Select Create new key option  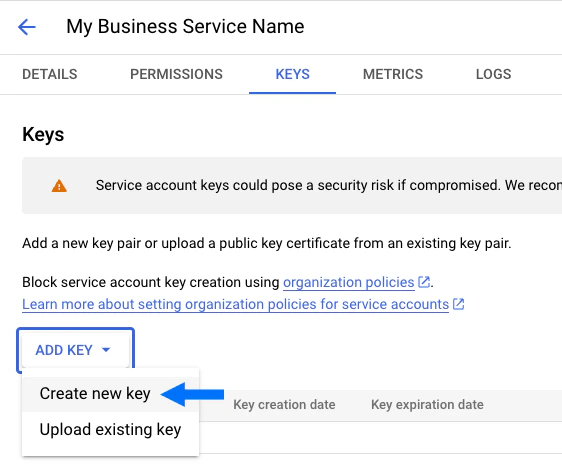point(95,393)
